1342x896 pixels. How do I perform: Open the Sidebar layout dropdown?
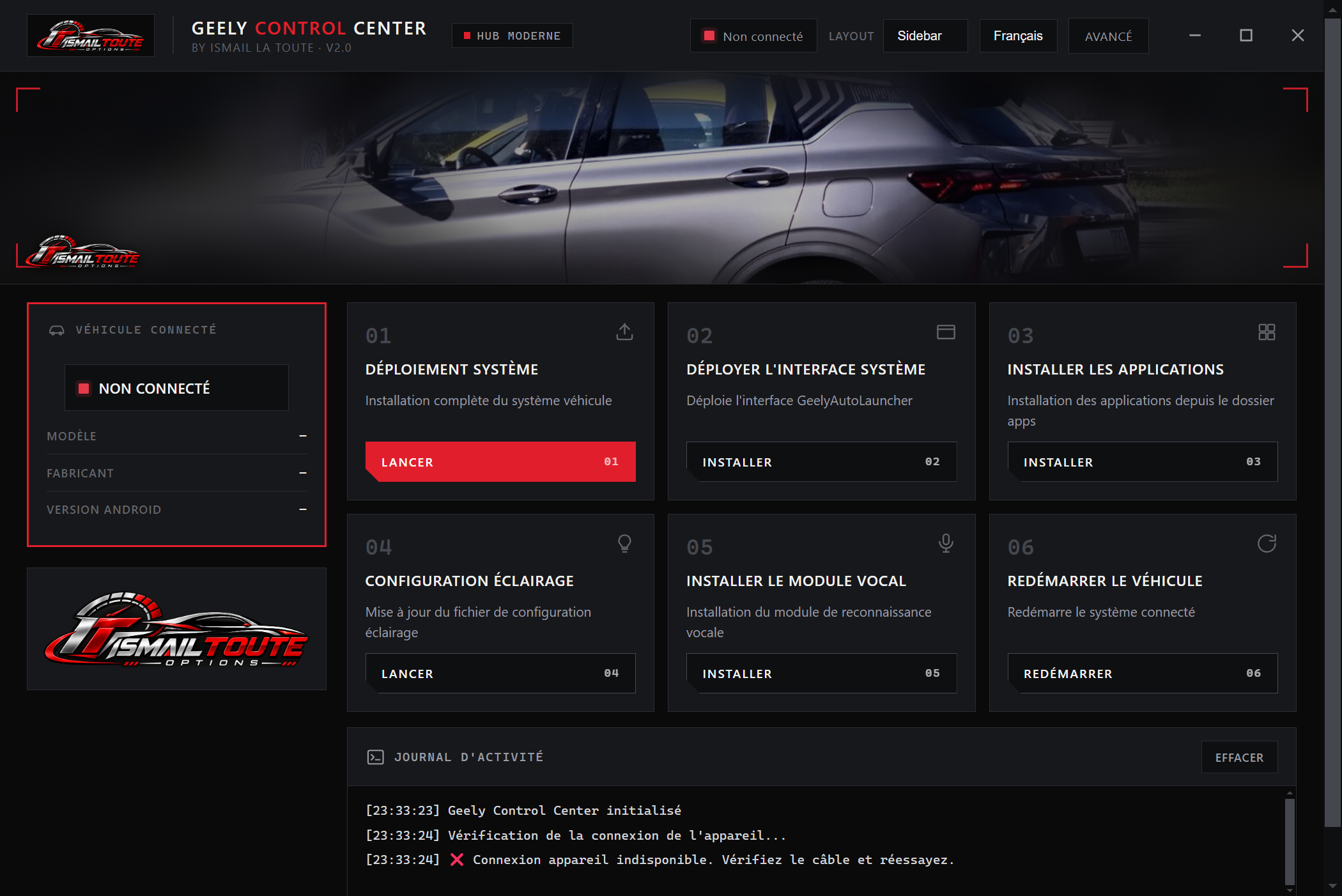coord(925,36)
